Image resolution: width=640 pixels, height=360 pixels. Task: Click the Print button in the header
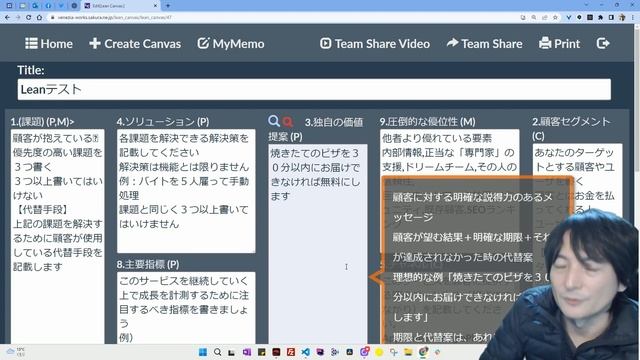tap(559, 44)
